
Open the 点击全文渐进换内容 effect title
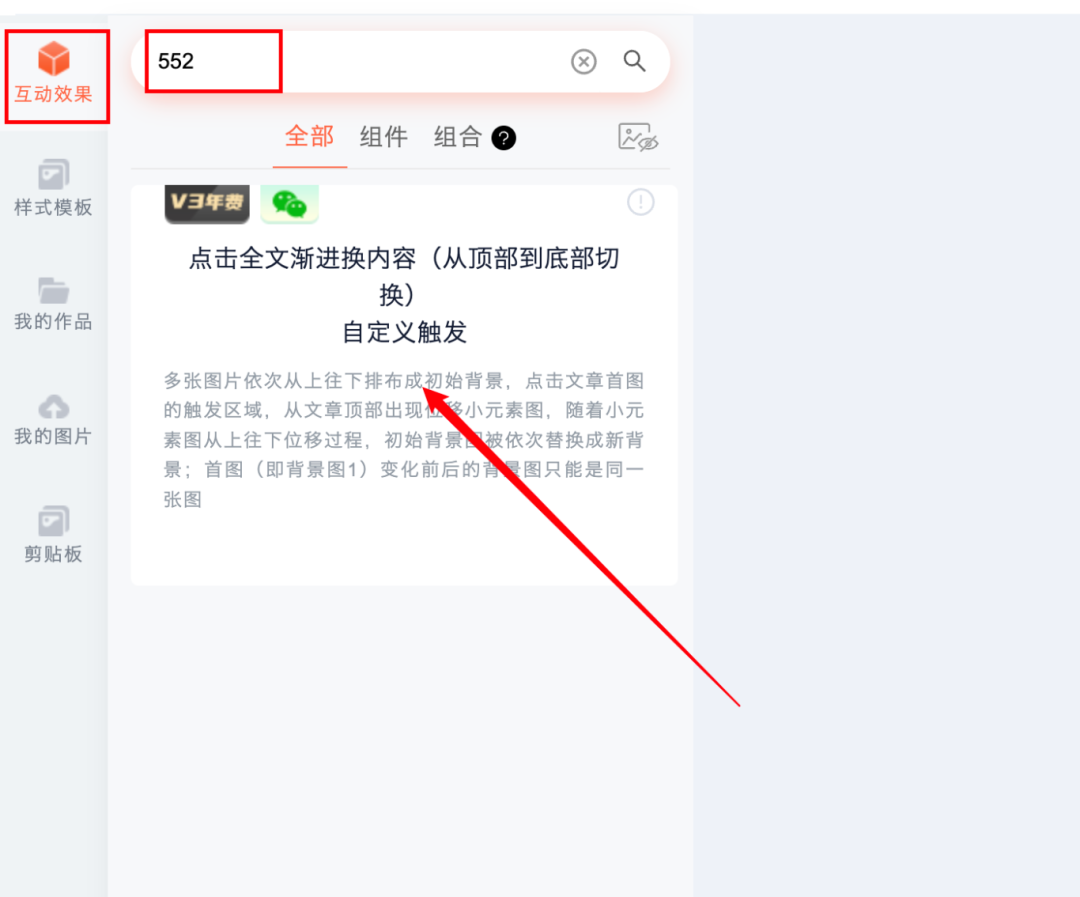404,276
